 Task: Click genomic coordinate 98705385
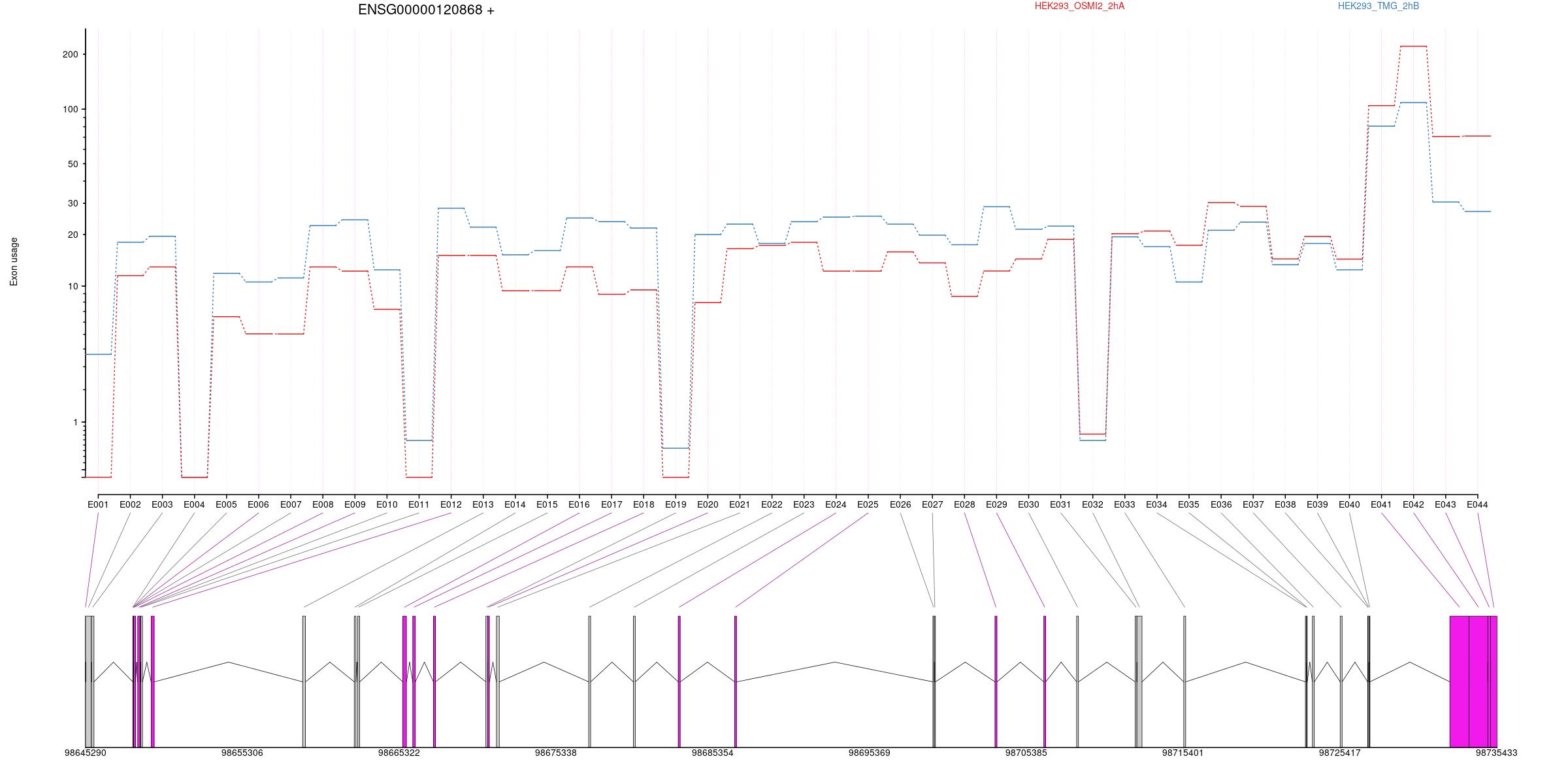pyautogui.click(x=1026, y=753)
